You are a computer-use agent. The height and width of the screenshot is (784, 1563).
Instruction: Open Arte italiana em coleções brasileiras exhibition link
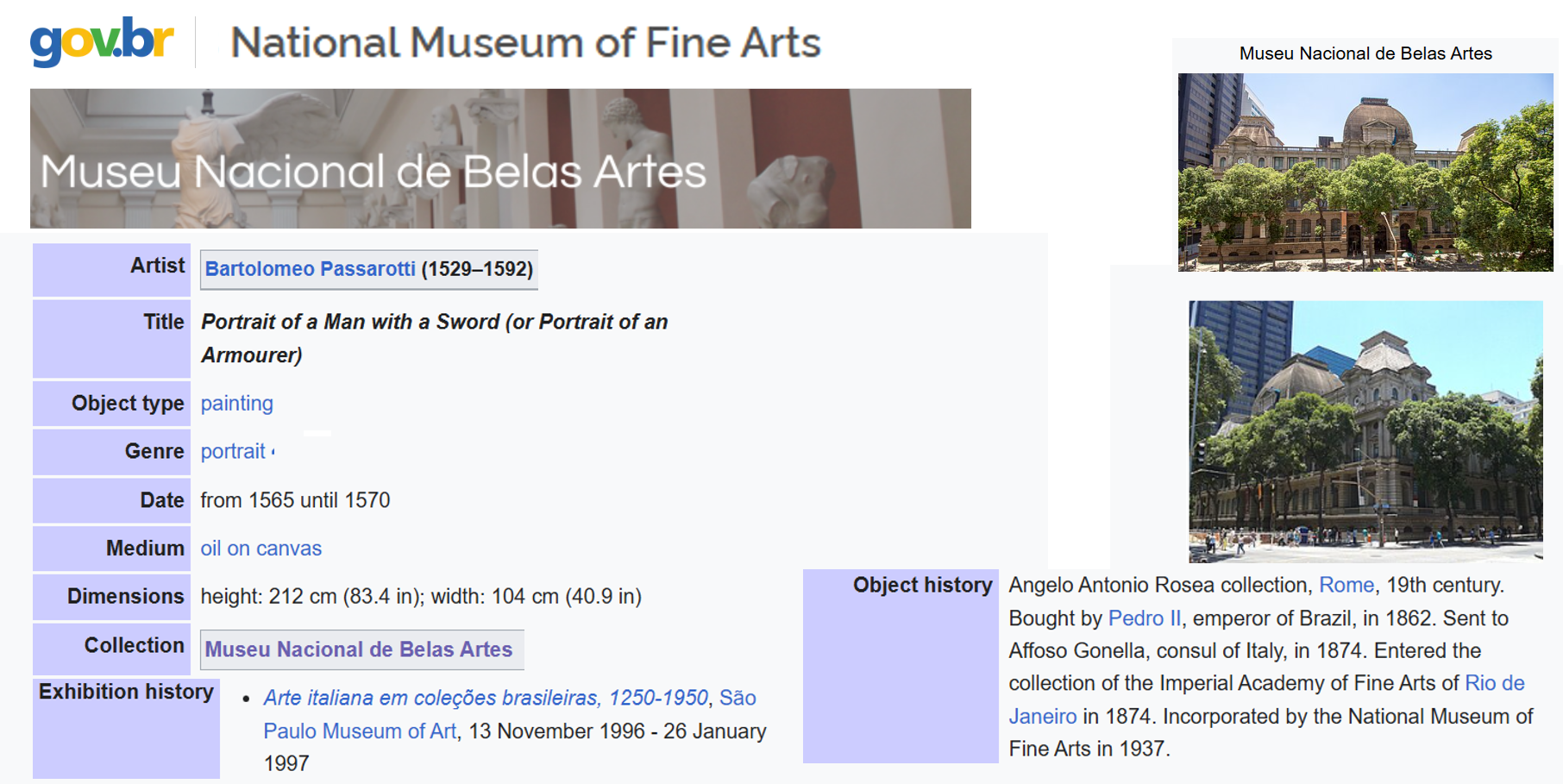486,698
